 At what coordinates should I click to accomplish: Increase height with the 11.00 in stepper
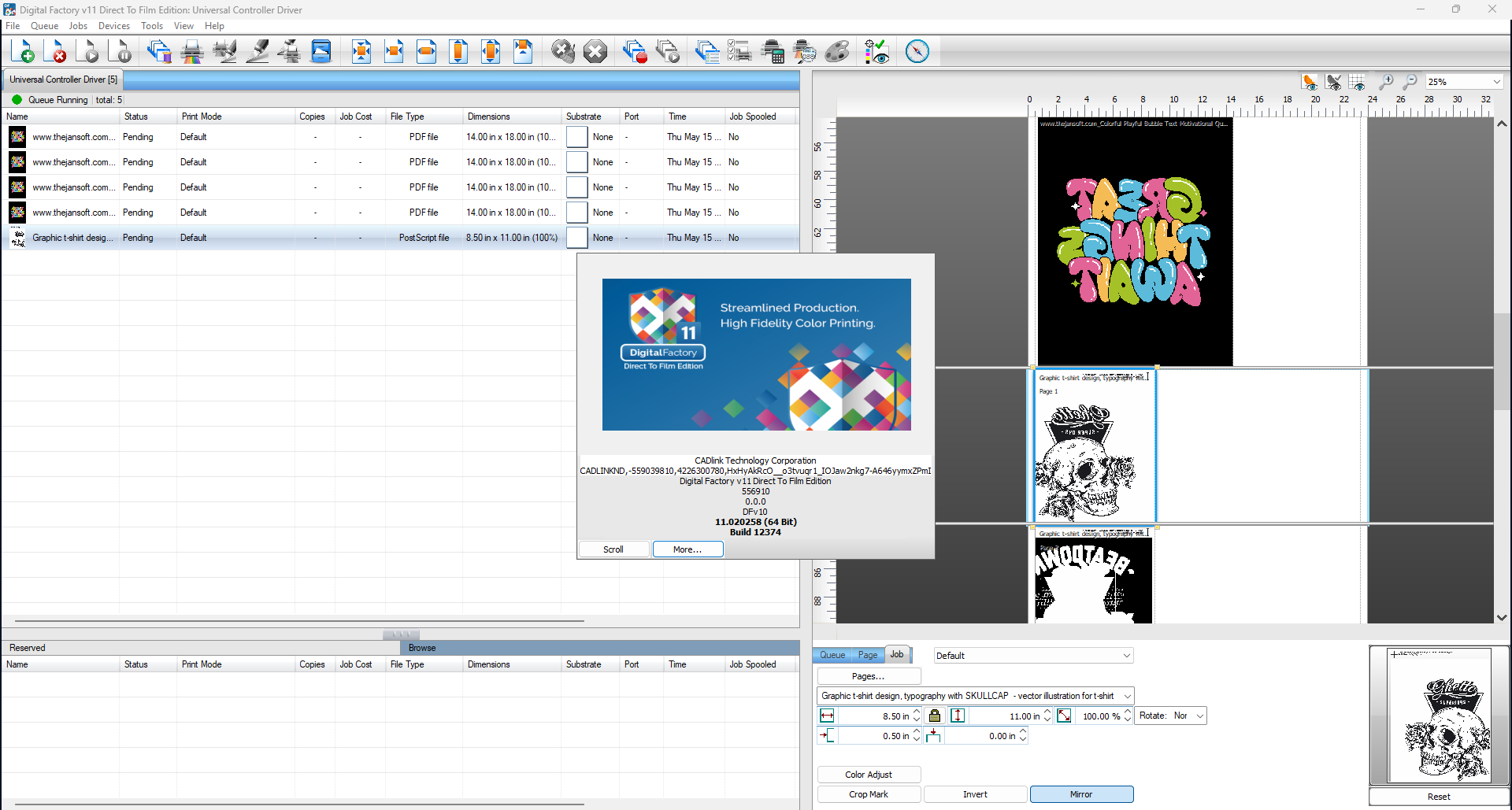click(x=1047, y=712)
